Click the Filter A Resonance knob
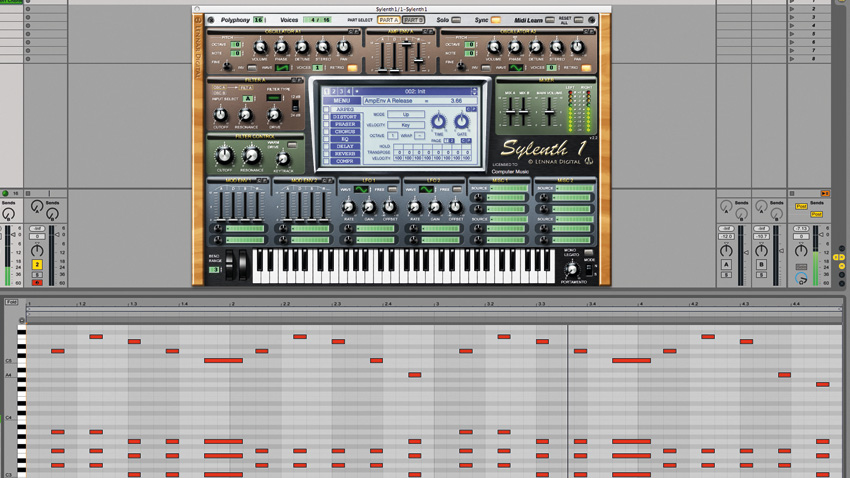The height and width of the screenshot is (478, 850). pos(246,115)
